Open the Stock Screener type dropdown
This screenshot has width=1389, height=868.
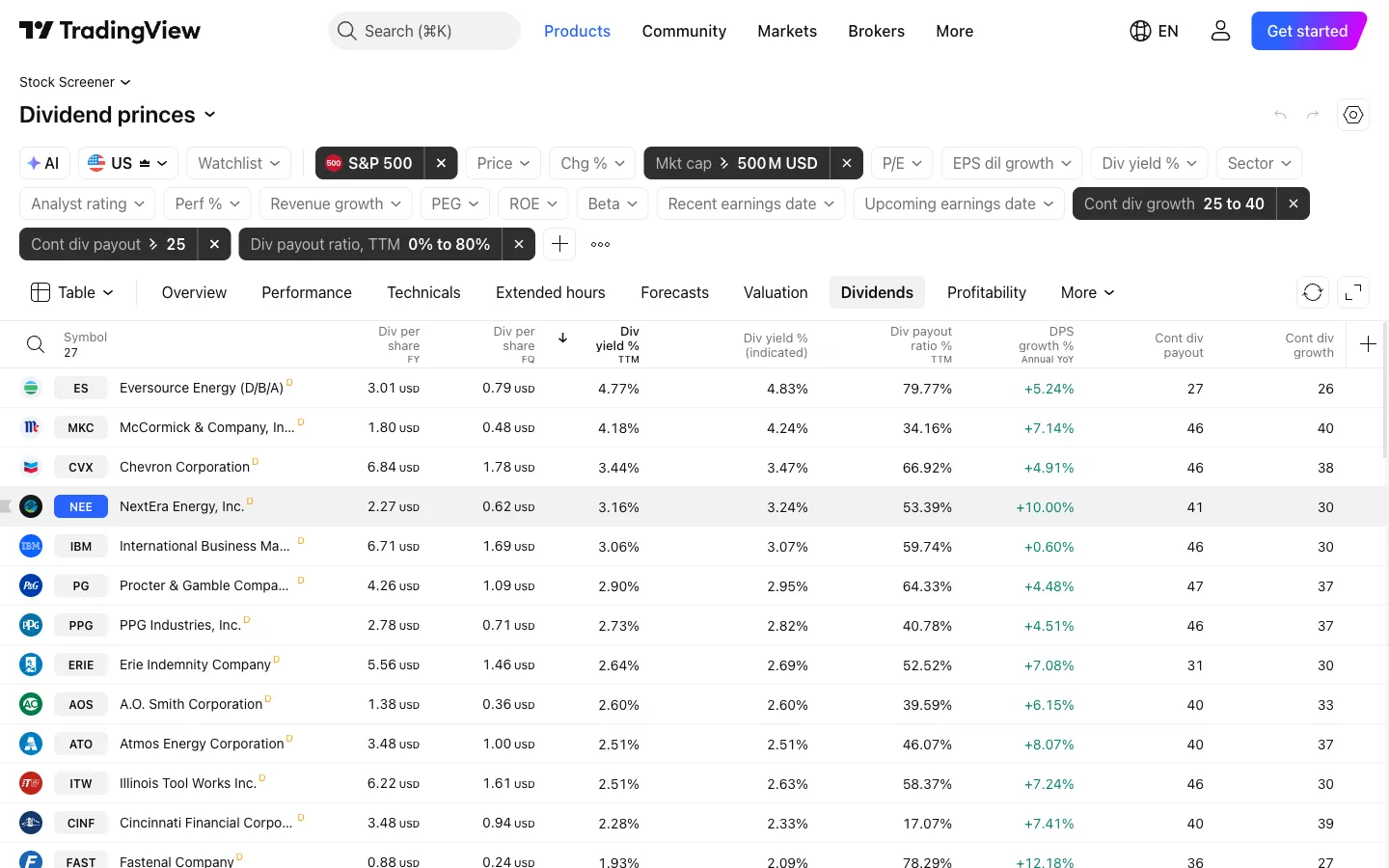[x=75, y=82]
